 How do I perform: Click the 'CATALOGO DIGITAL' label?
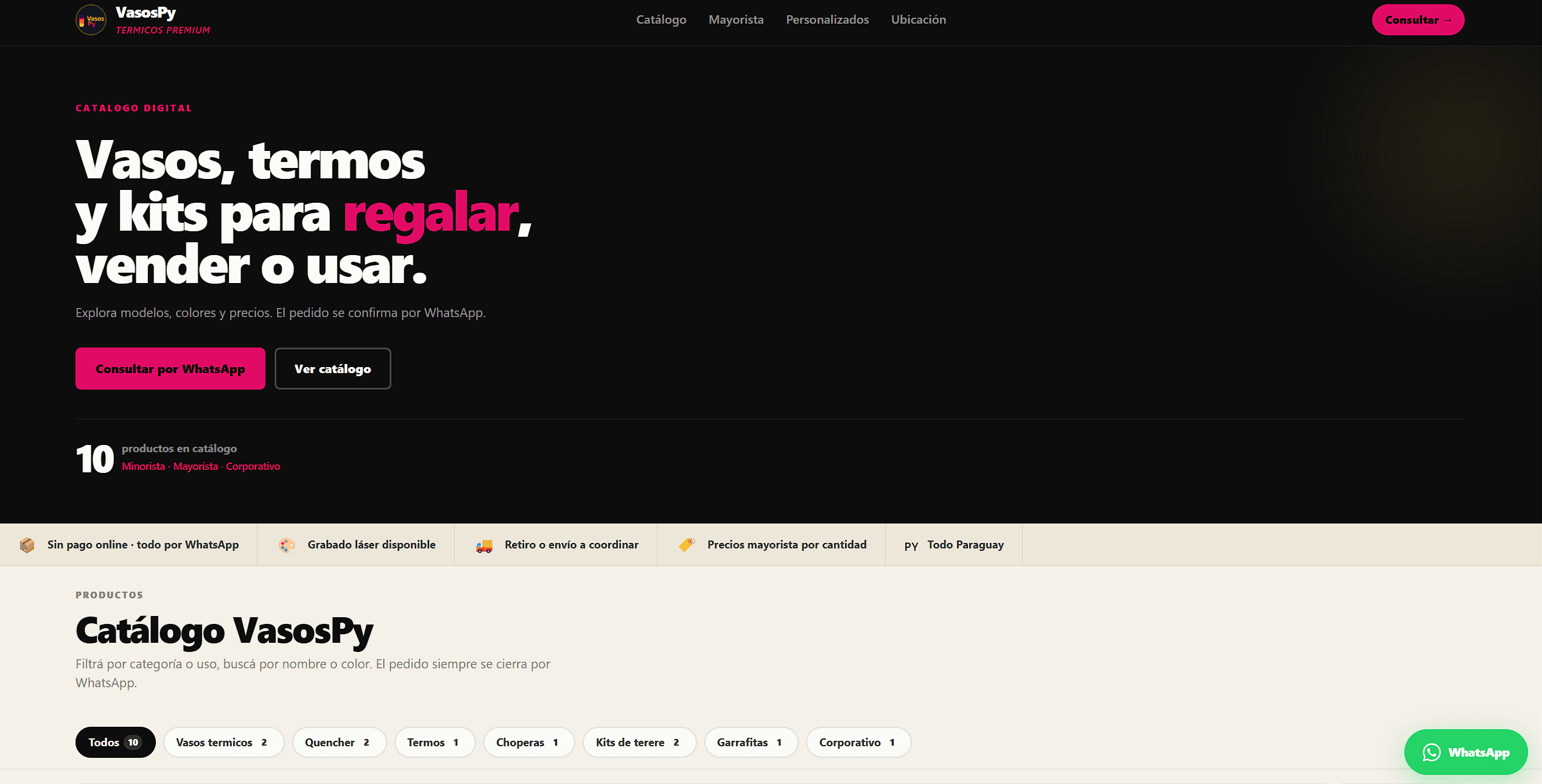tap(134, 108)
